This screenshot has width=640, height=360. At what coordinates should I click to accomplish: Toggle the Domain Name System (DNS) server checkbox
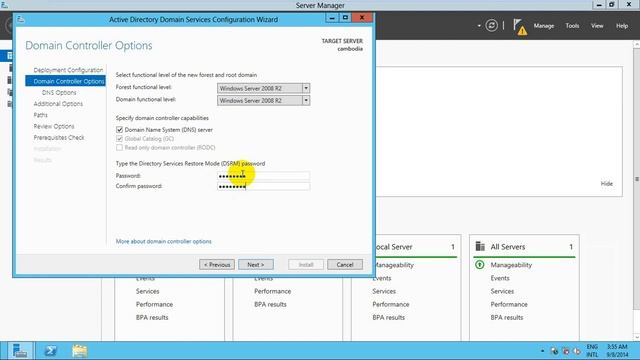(x=119, y=129)
